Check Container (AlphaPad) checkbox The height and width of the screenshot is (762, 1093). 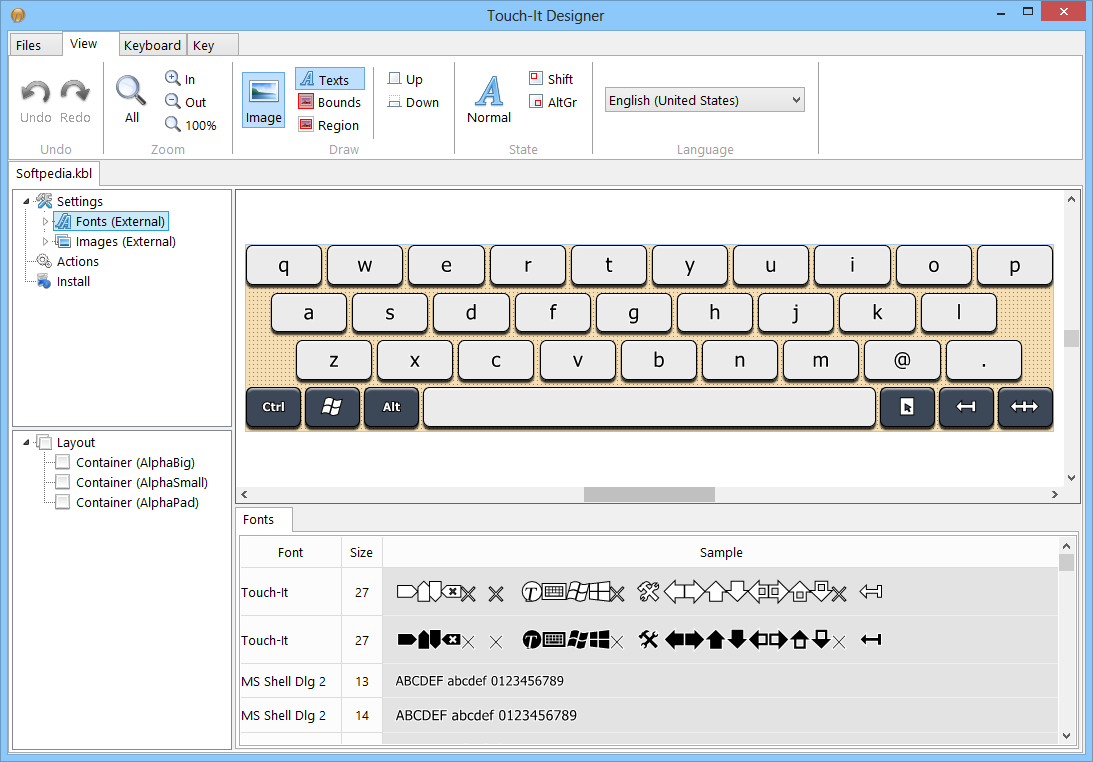pos(63,502)
